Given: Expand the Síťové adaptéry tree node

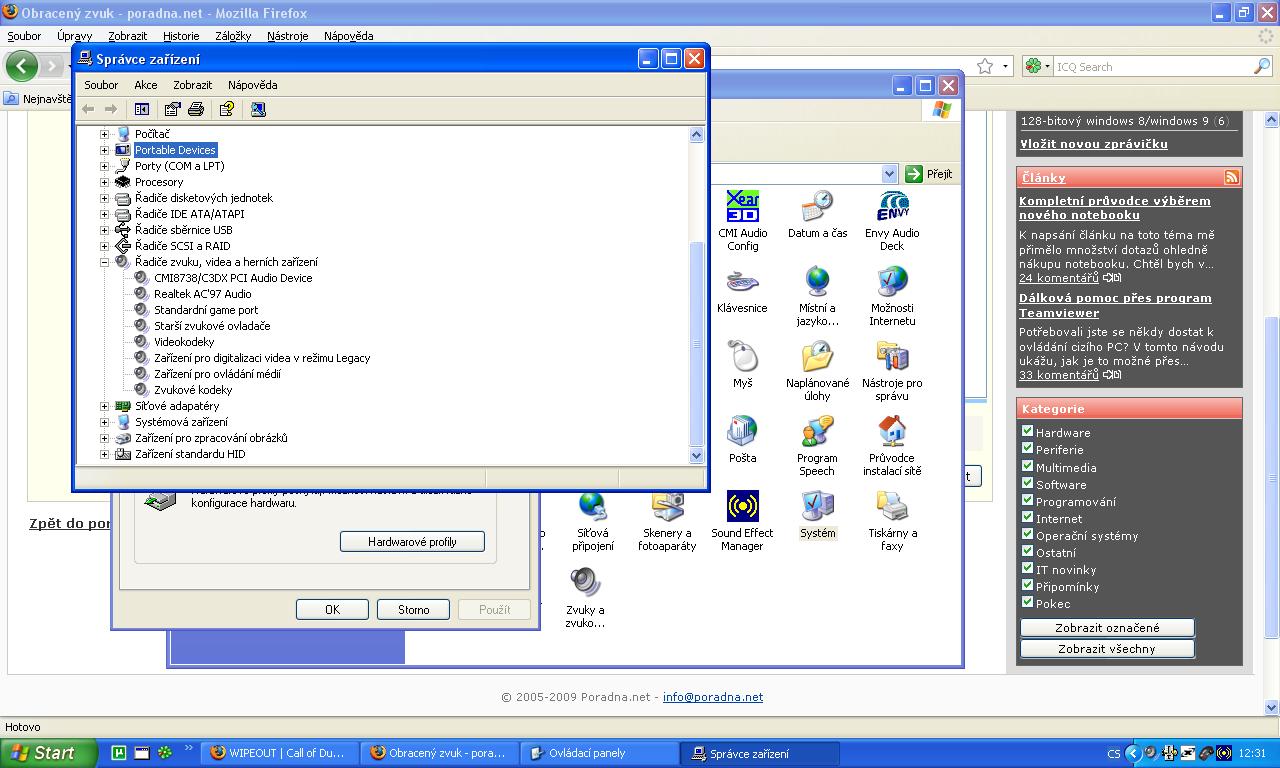Looking at the screenshot, I should pos(104,406).
